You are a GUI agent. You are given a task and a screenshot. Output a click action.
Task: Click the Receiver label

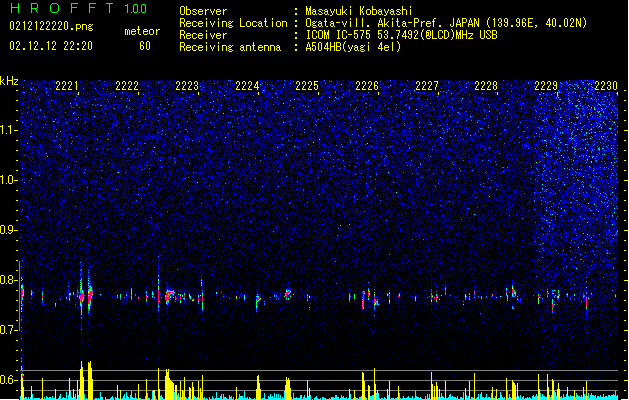[203, 35]
